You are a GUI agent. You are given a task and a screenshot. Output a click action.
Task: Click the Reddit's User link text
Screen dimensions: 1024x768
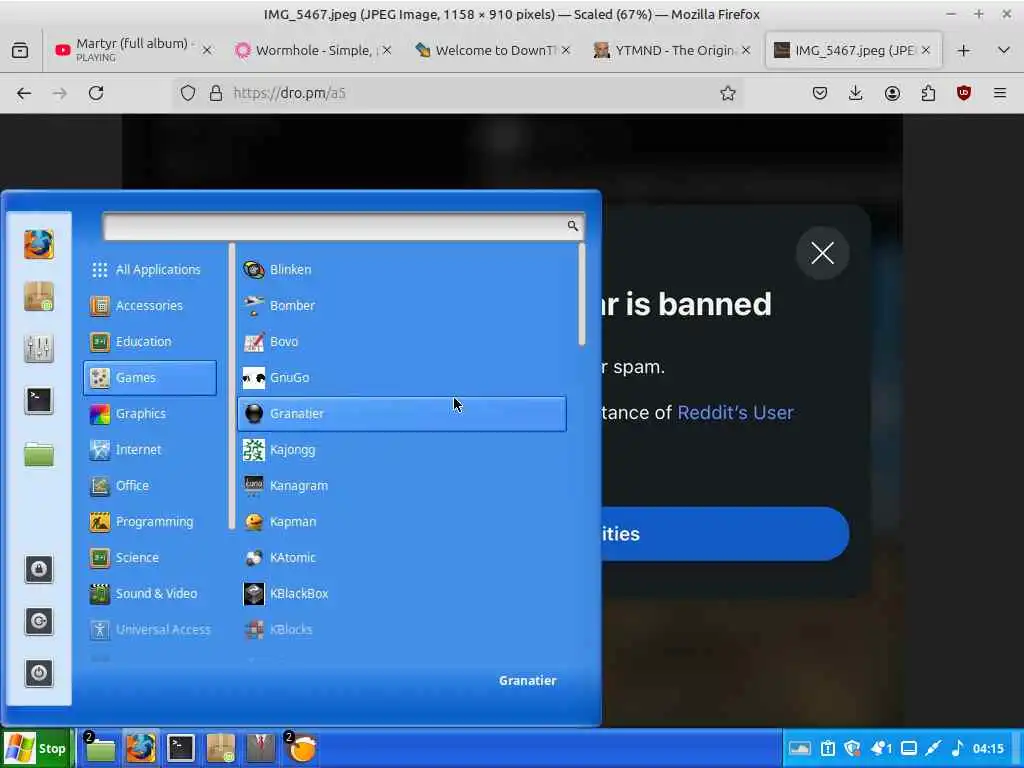coord(735,413)
